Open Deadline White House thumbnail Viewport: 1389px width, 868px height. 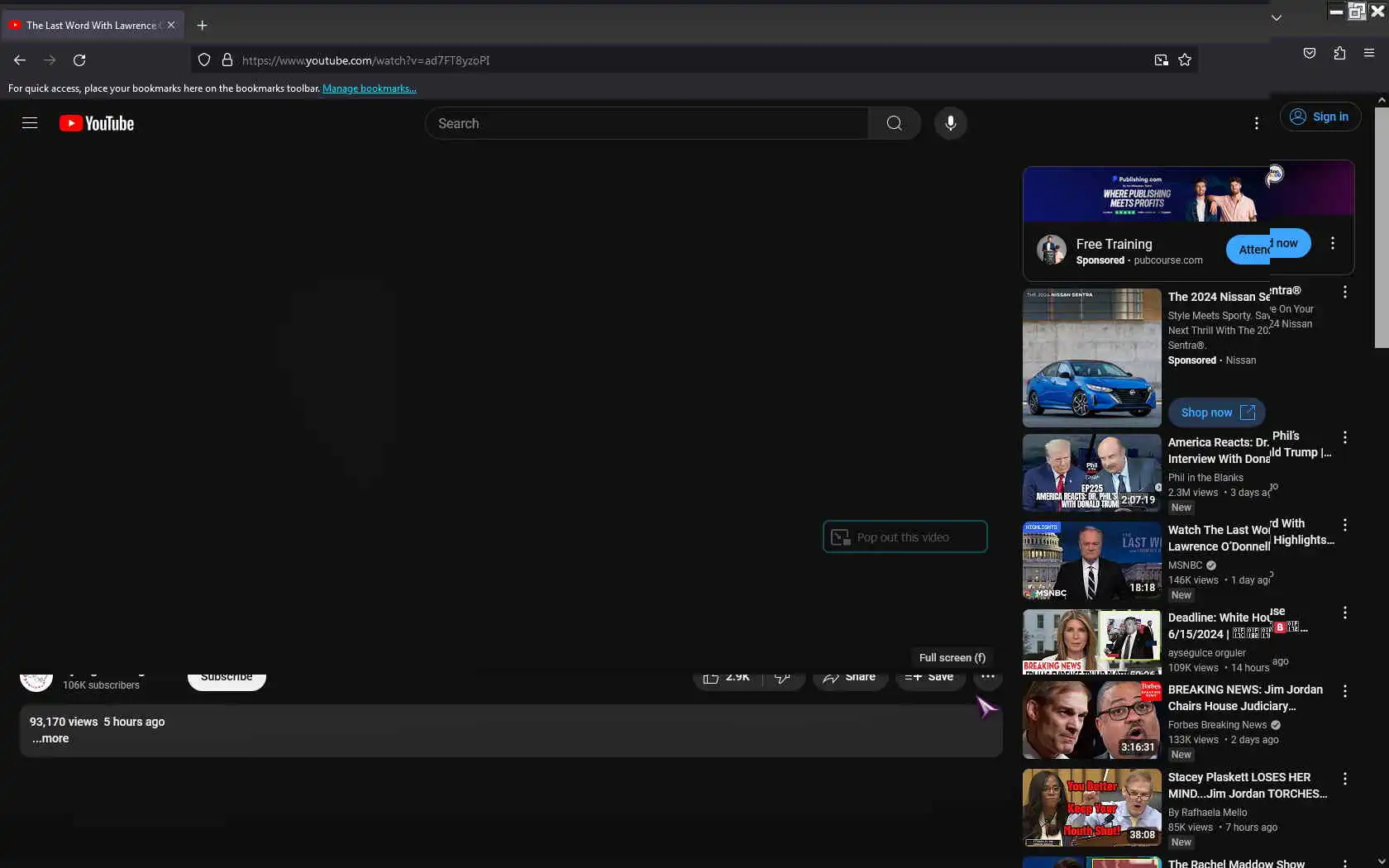1092,642
